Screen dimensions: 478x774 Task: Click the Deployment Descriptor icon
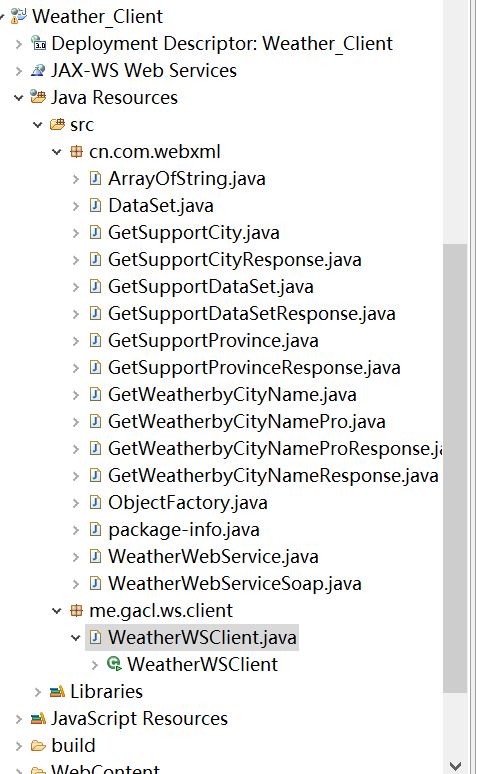[39, 43]
